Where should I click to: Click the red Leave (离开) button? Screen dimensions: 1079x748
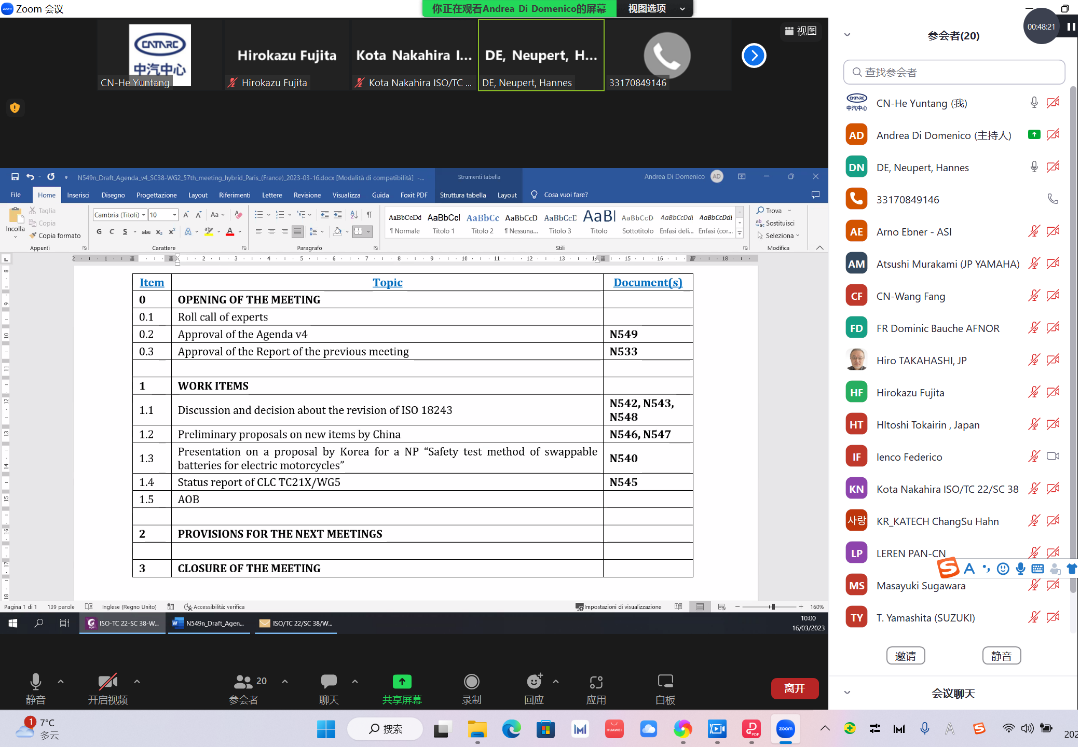click(x=794, y=688)
